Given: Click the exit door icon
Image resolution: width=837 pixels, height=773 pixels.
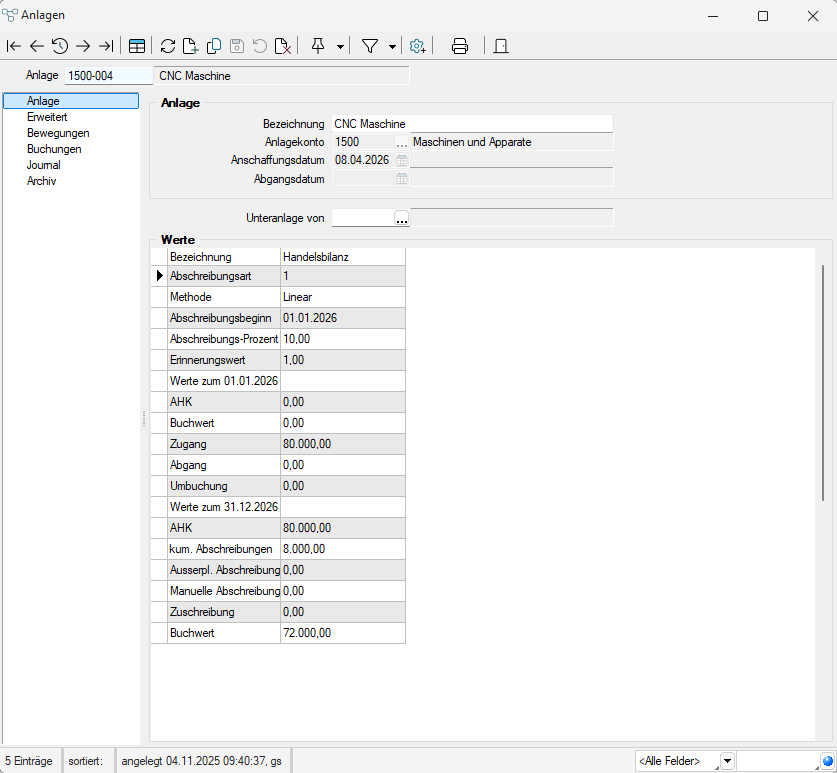Looking at the screenshot, I should [x=501, y=46].
